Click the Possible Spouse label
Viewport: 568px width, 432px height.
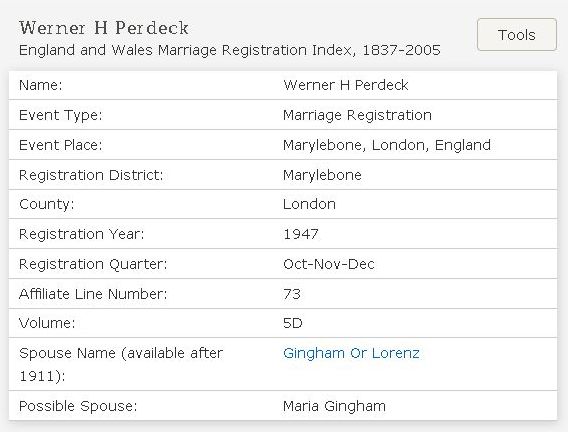[78, 406]
